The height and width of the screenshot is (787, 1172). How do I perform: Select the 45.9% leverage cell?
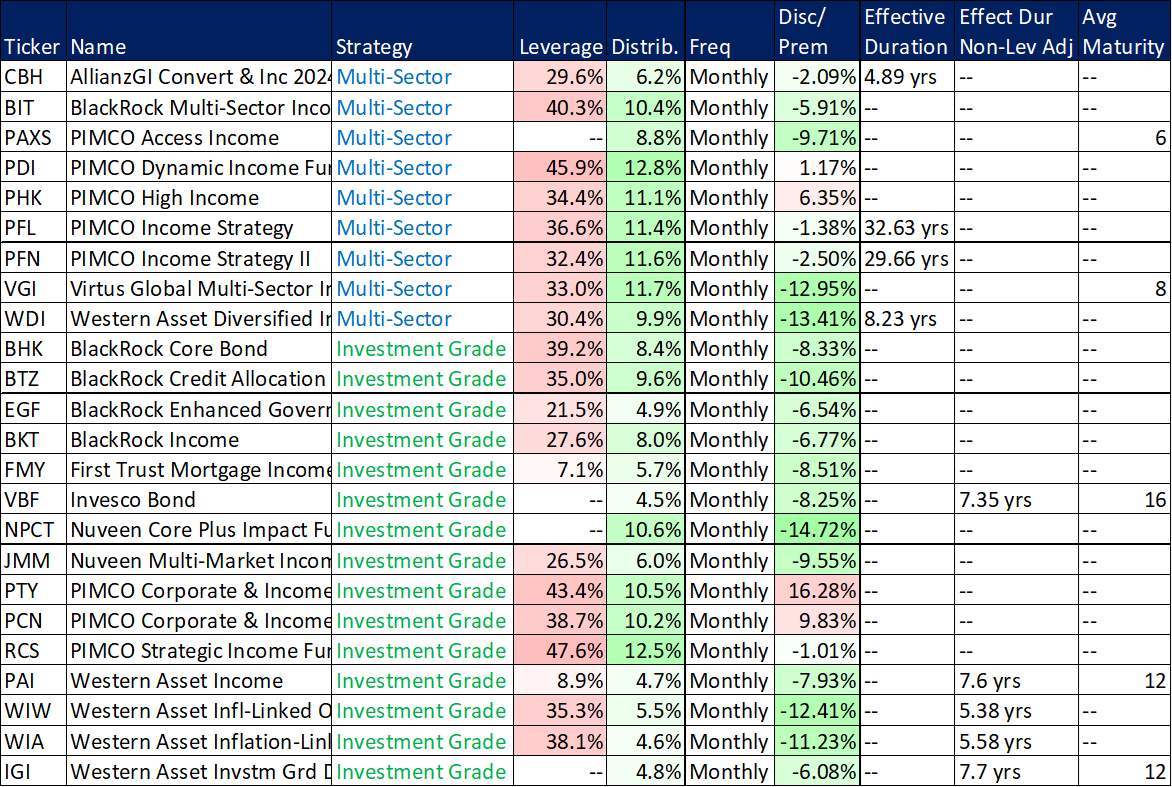coord(560,167)
